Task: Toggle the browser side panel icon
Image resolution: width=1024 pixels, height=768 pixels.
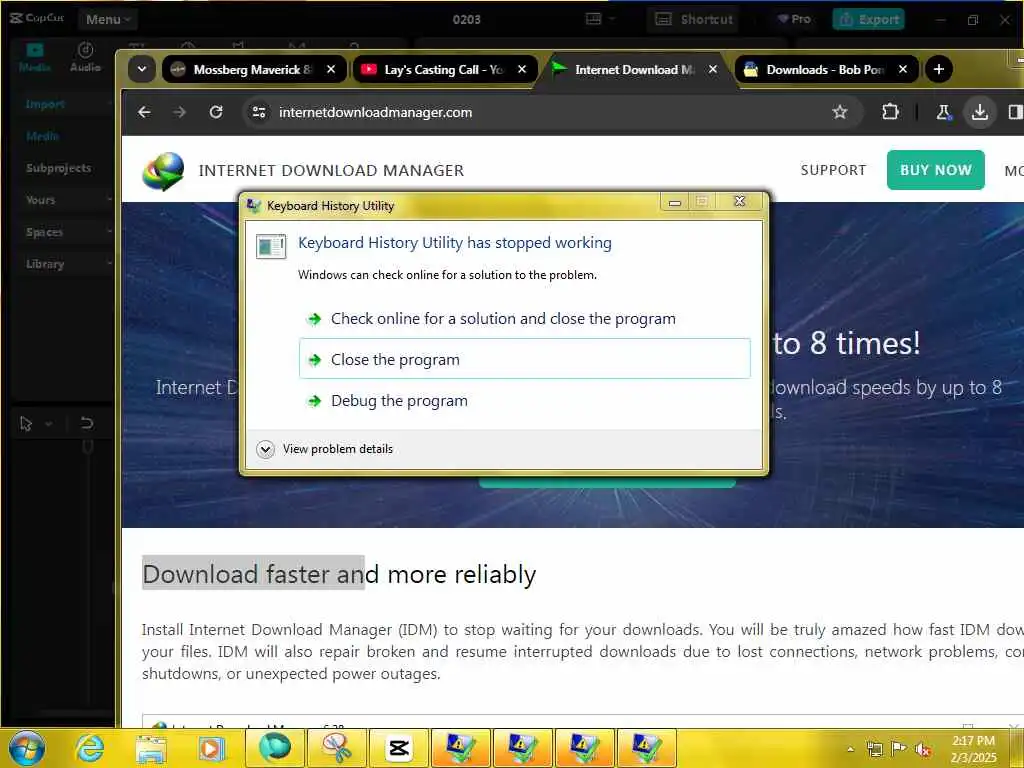Action: point(1016,112)
